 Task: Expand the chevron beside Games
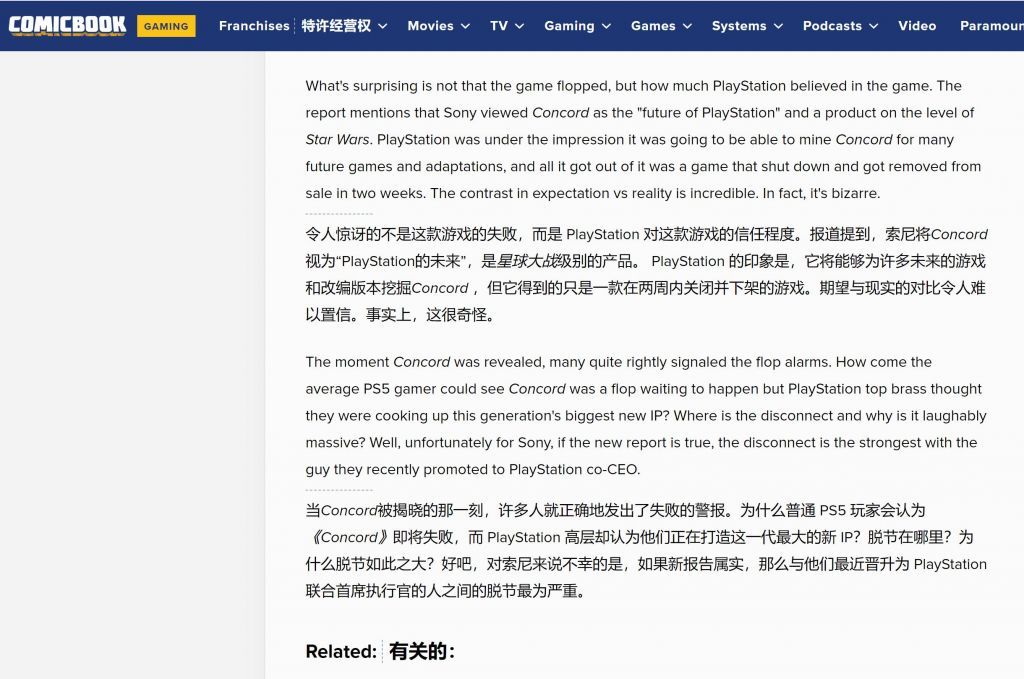pos(687,26)
